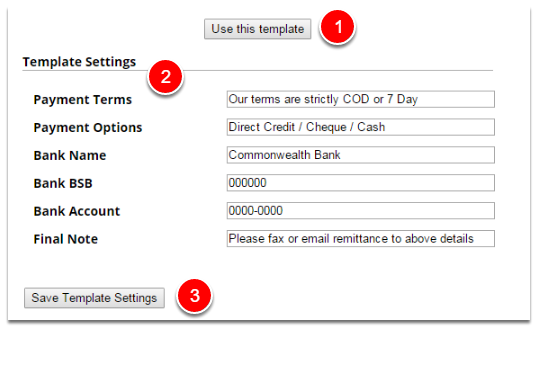Save the template settings

(94, 298)
